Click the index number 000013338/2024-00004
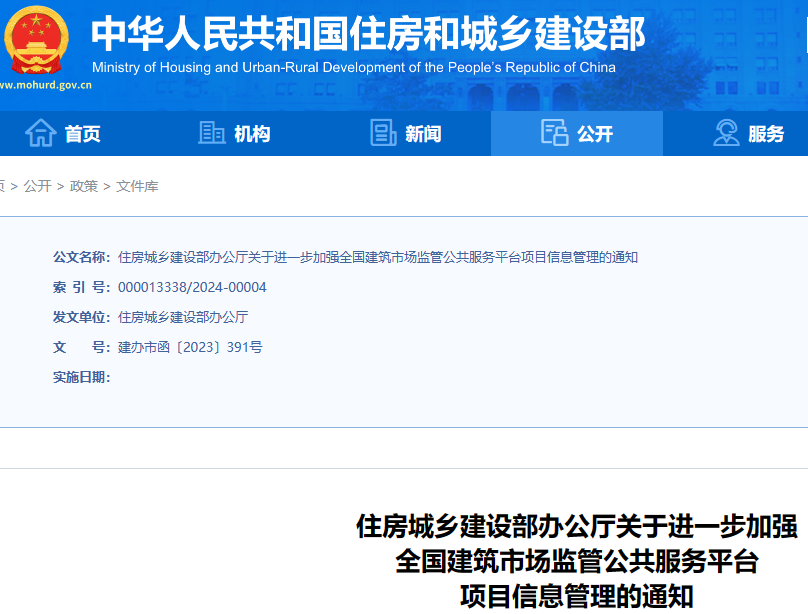This screenshot has height=614, width=808. coord(192,287)
